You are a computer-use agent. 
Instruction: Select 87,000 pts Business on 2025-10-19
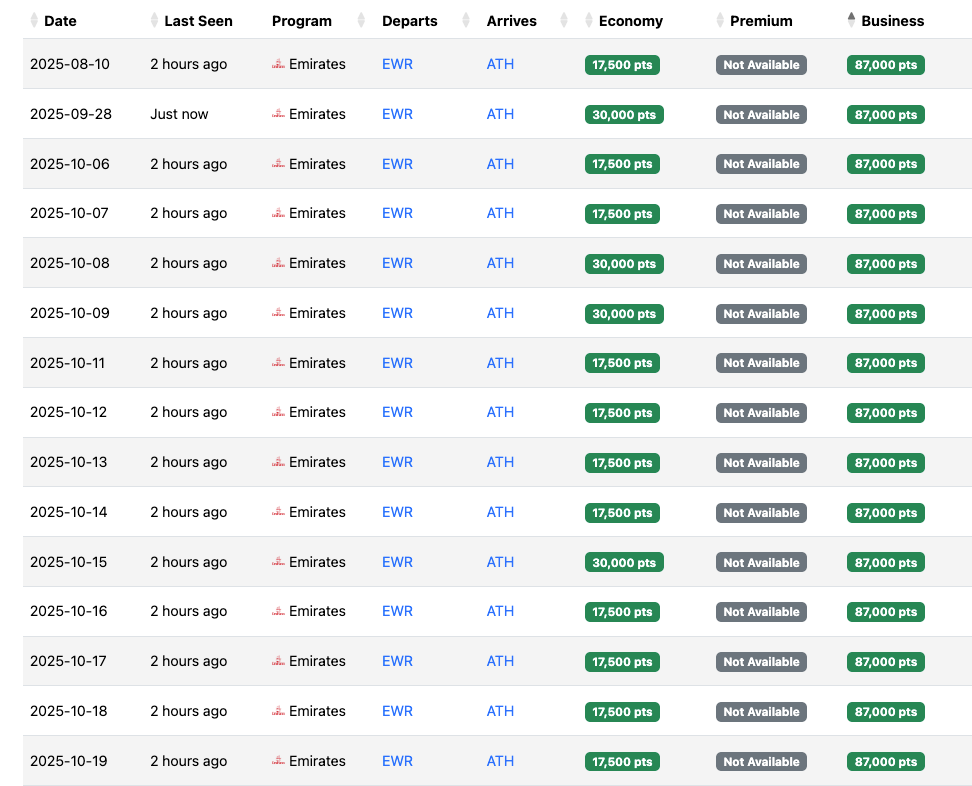pyautogui.click(x=886, y=761)
